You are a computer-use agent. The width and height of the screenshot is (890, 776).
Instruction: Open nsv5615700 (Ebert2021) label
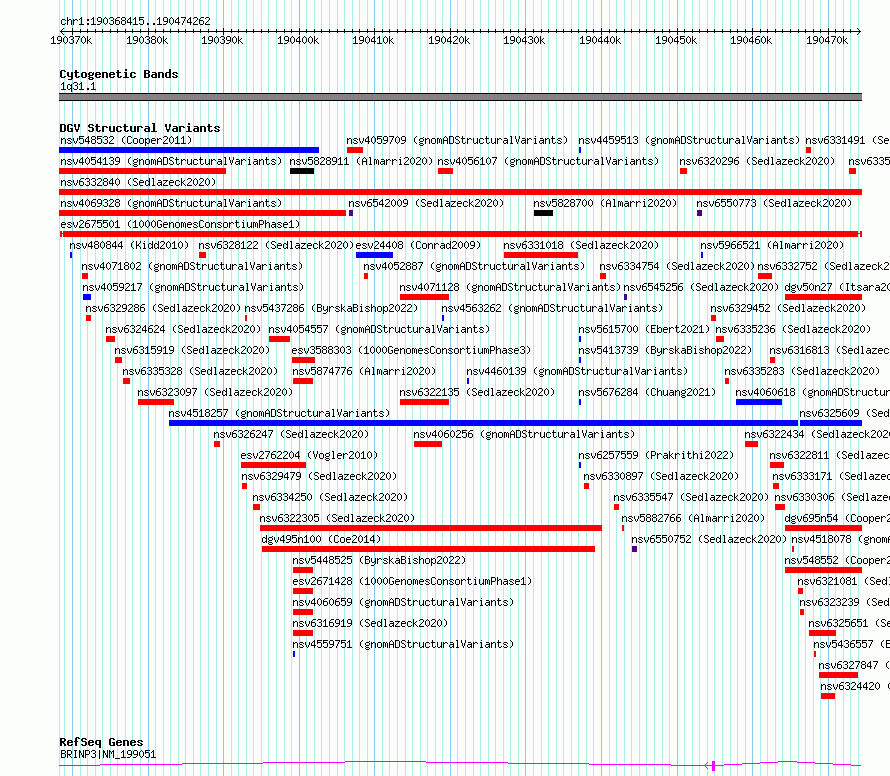coord(644,329)
